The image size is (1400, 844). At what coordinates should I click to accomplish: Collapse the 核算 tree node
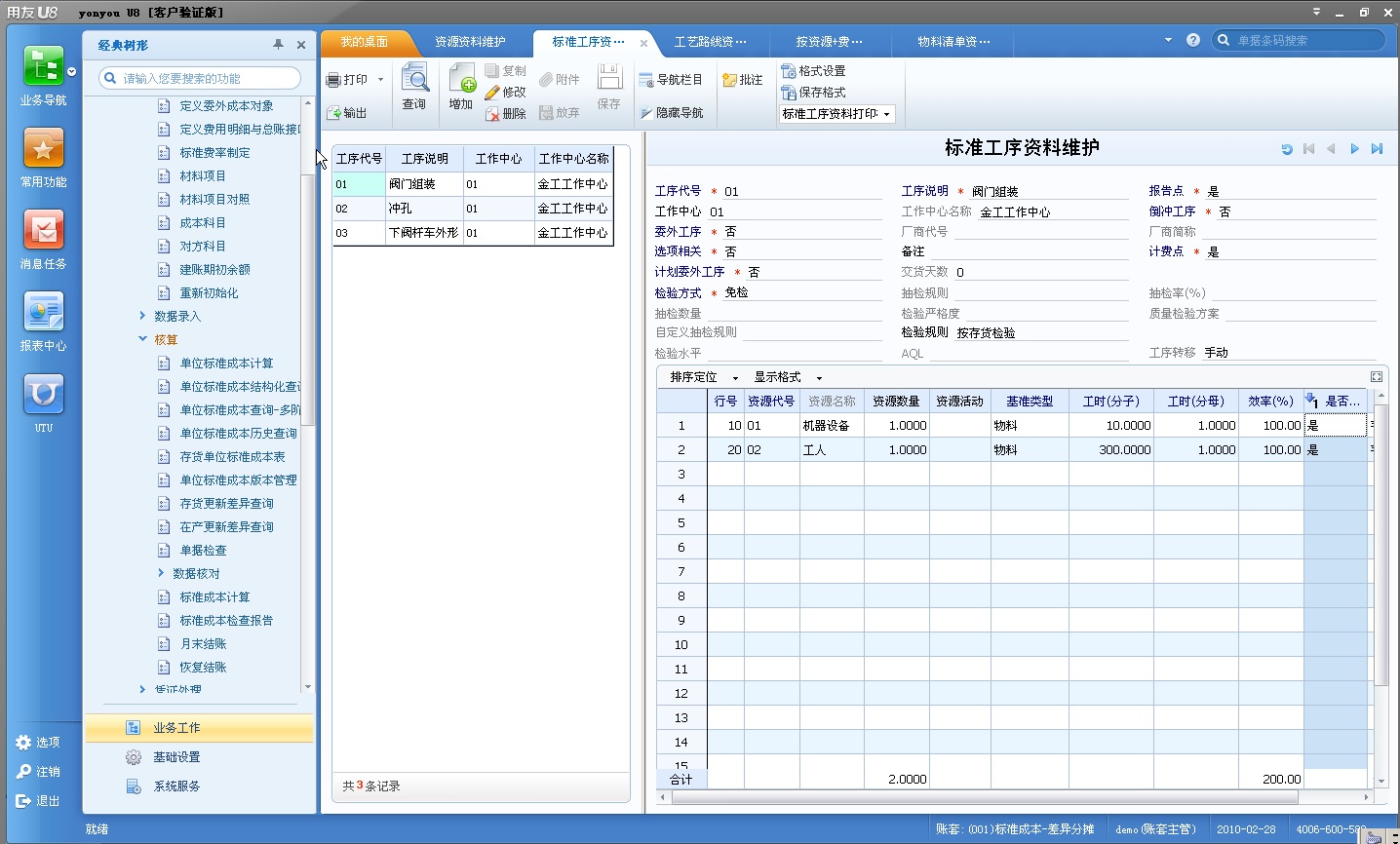point(142,339)
